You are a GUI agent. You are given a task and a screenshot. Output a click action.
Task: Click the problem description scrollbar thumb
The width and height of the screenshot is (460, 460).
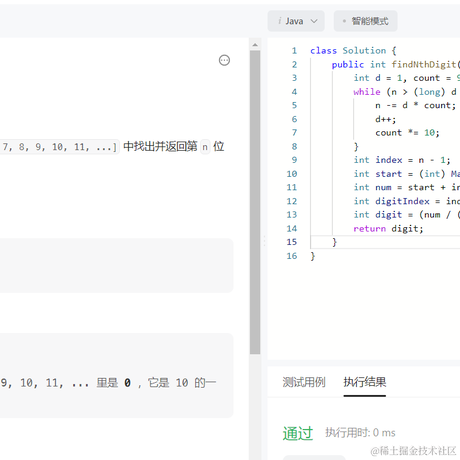tap(255, 202)
